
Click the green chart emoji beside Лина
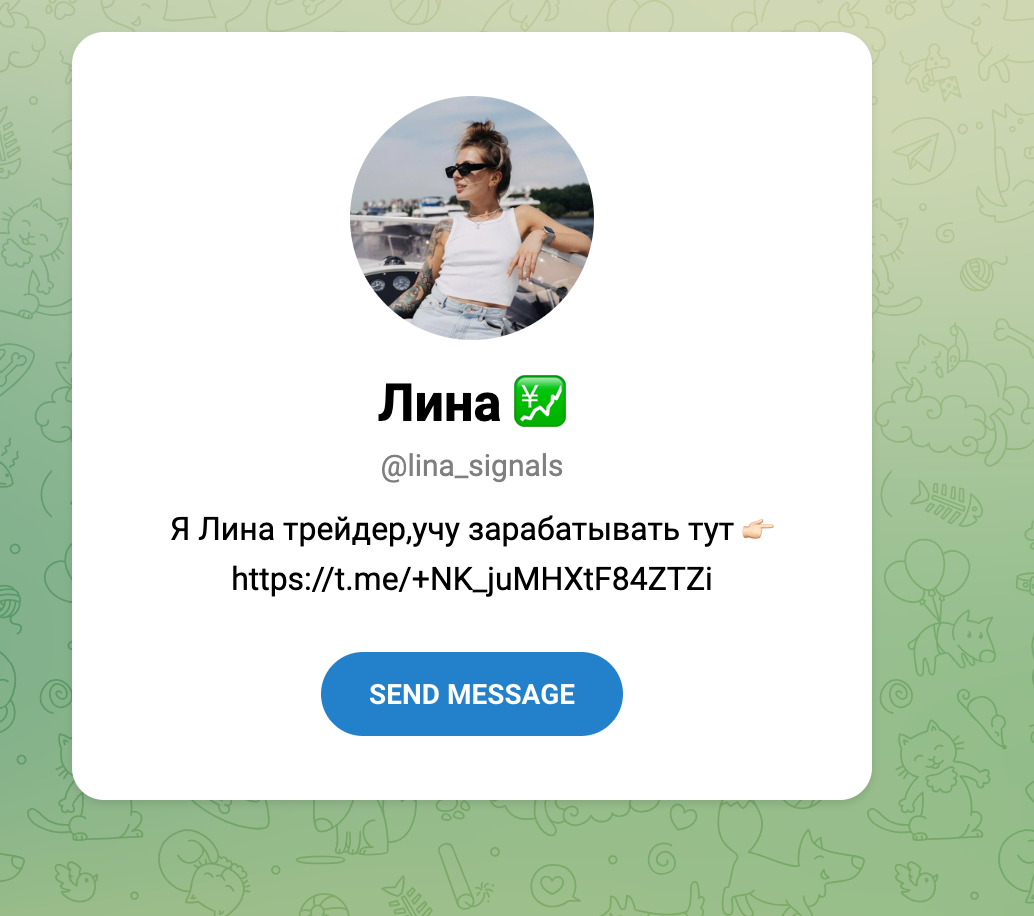pos(539,402)
